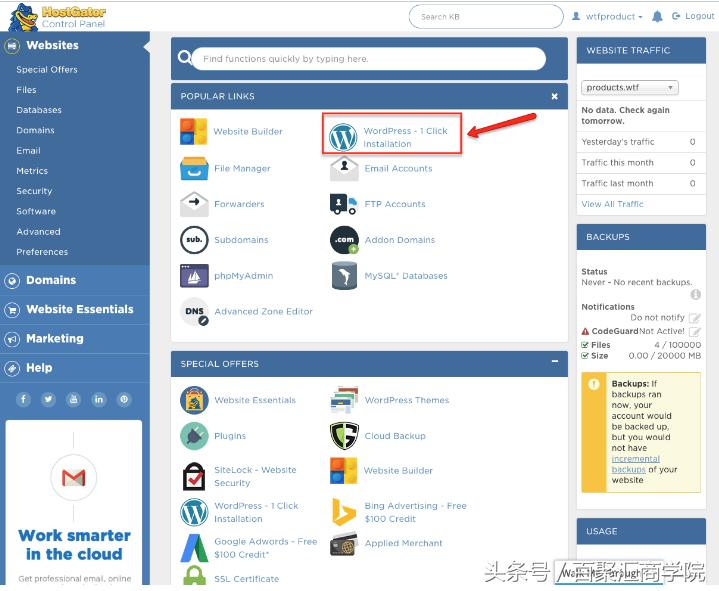Image resolution: width=719 pixels, height=591 pixels.
Task: Open the Marketing sidebar section
Action: tap(54, 338)
